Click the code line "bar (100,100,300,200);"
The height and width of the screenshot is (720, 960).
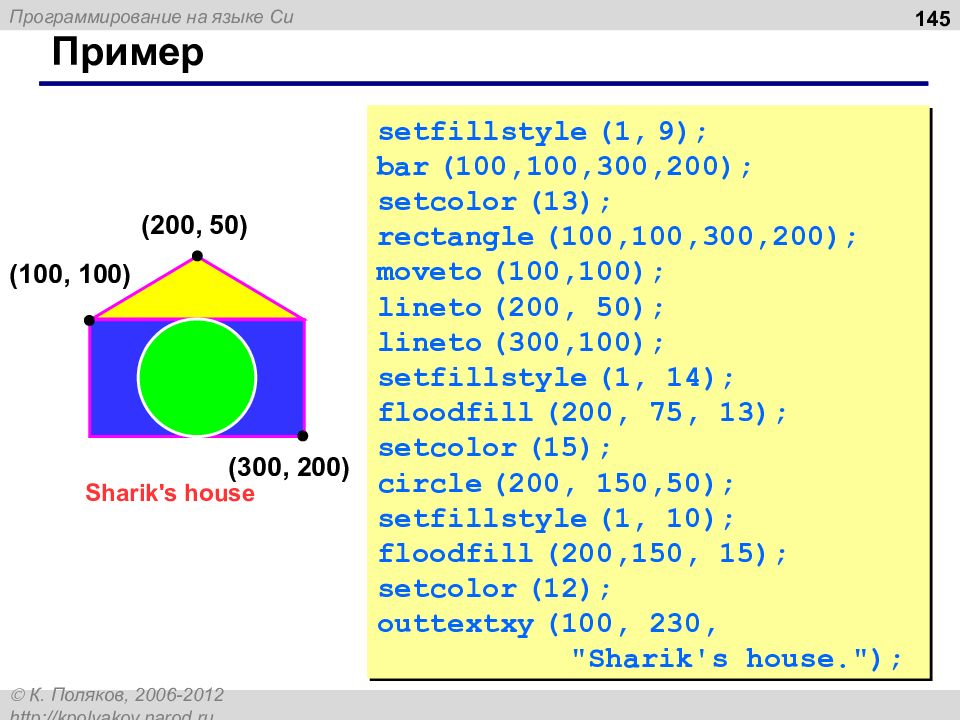[x=564, y=167]
